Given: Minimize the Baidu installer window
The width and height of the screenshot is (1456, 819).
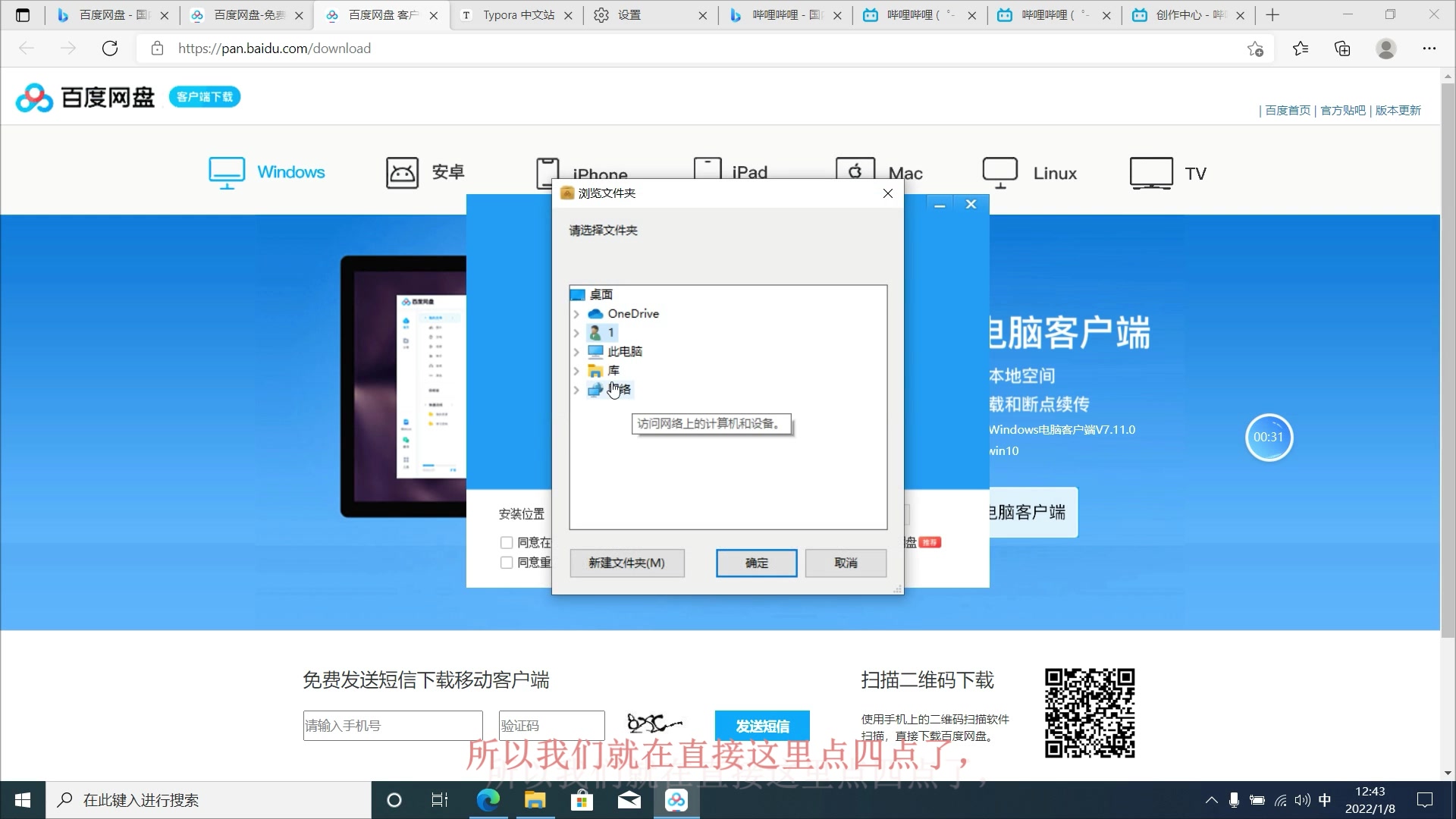Looking at the screenshot, I should [940, 205].
